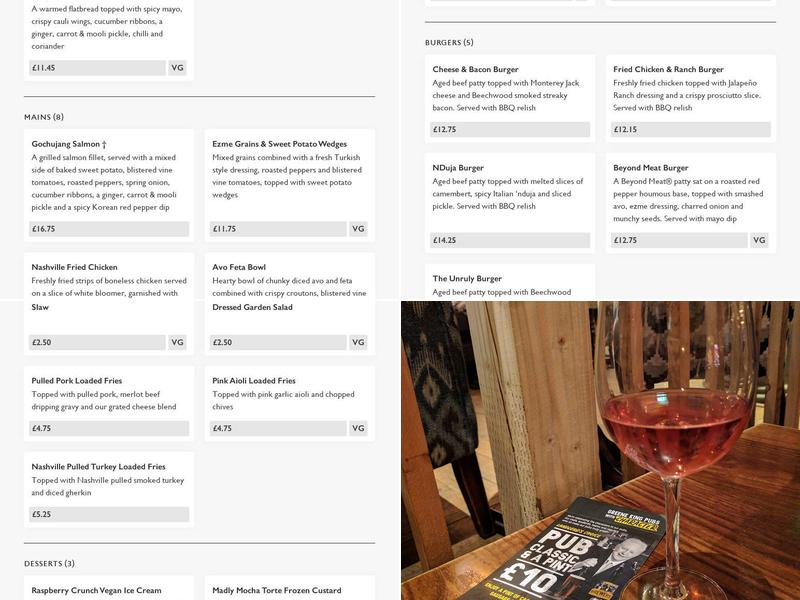Select The Unruly Burger card
This screenshot has width=800, height=600.
coord(510,282)
